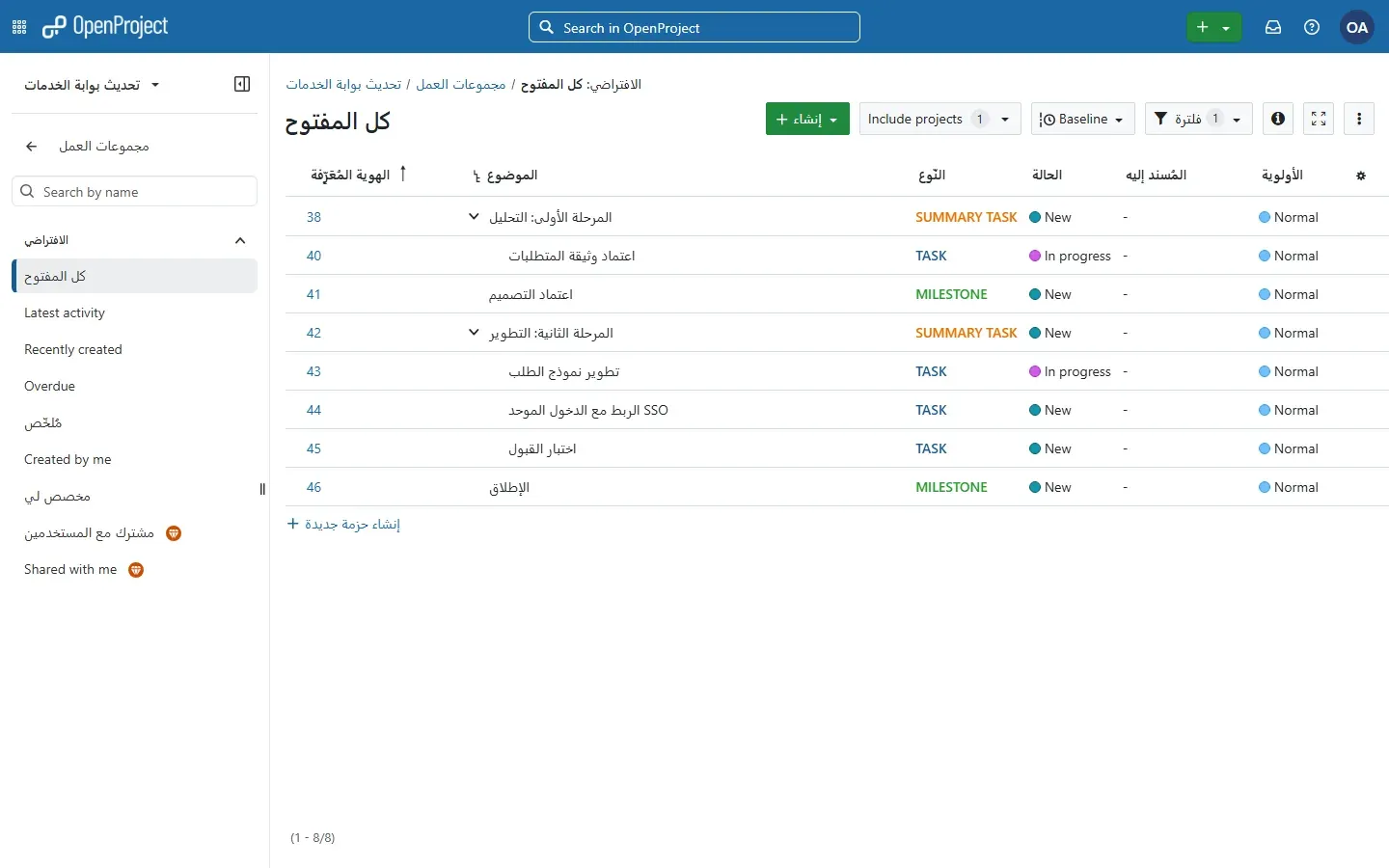Open the مجموعات العمل breadcrumb link
Viewport: 1389px width, 868px height.
click(x=461, y=85)
